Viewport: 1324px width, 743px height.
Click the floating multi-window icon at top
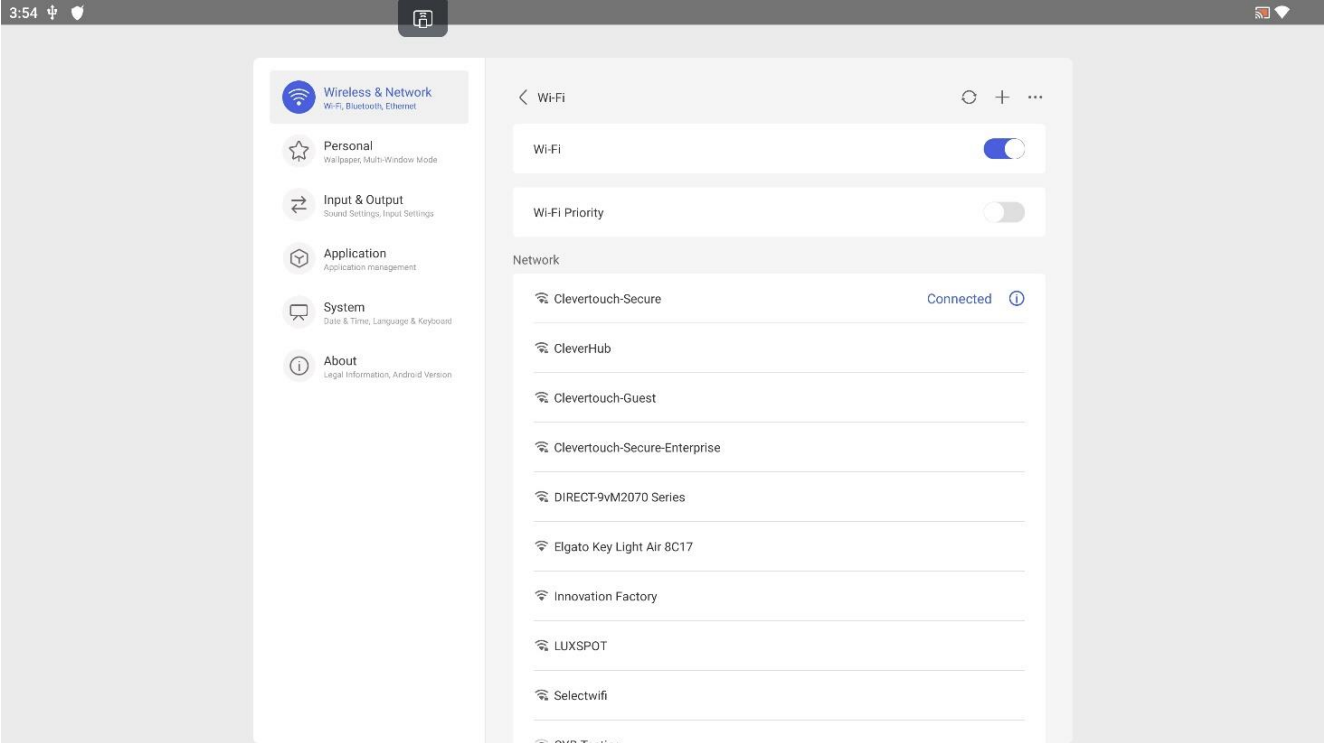[x=423, y=18]
